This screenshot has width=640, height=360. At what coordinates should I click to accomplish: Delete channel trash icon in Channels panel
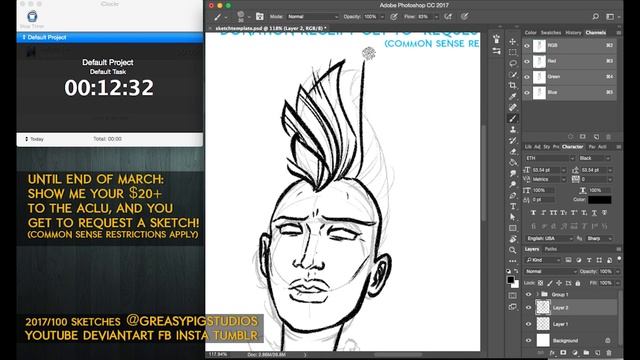pos(609,137)
